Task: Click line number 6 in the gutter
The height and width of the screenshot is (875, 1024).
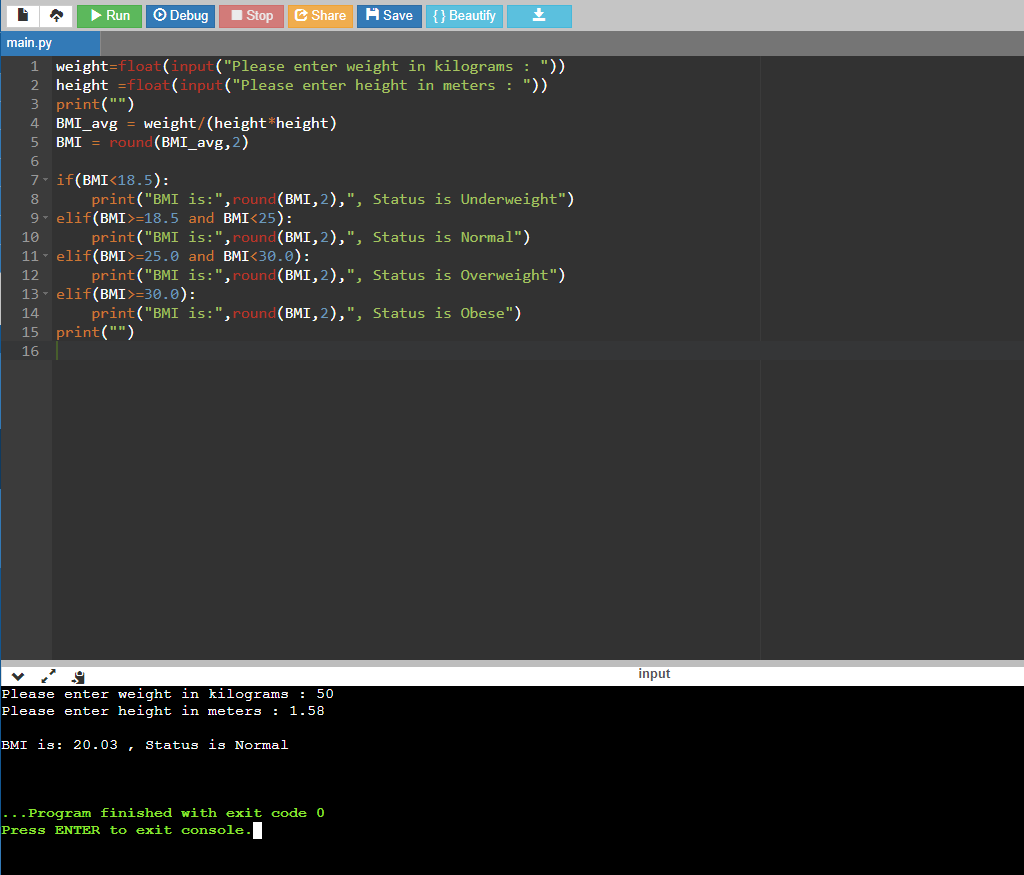Action: pos(35,161)
